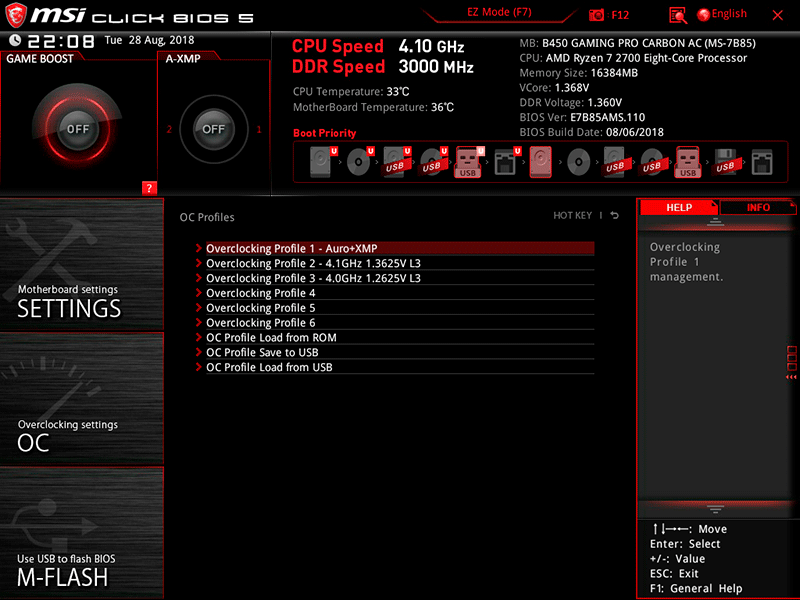Screen dimensions: 800x600
Task: Turn on the A-XMP knob
Action: [213, 128]
